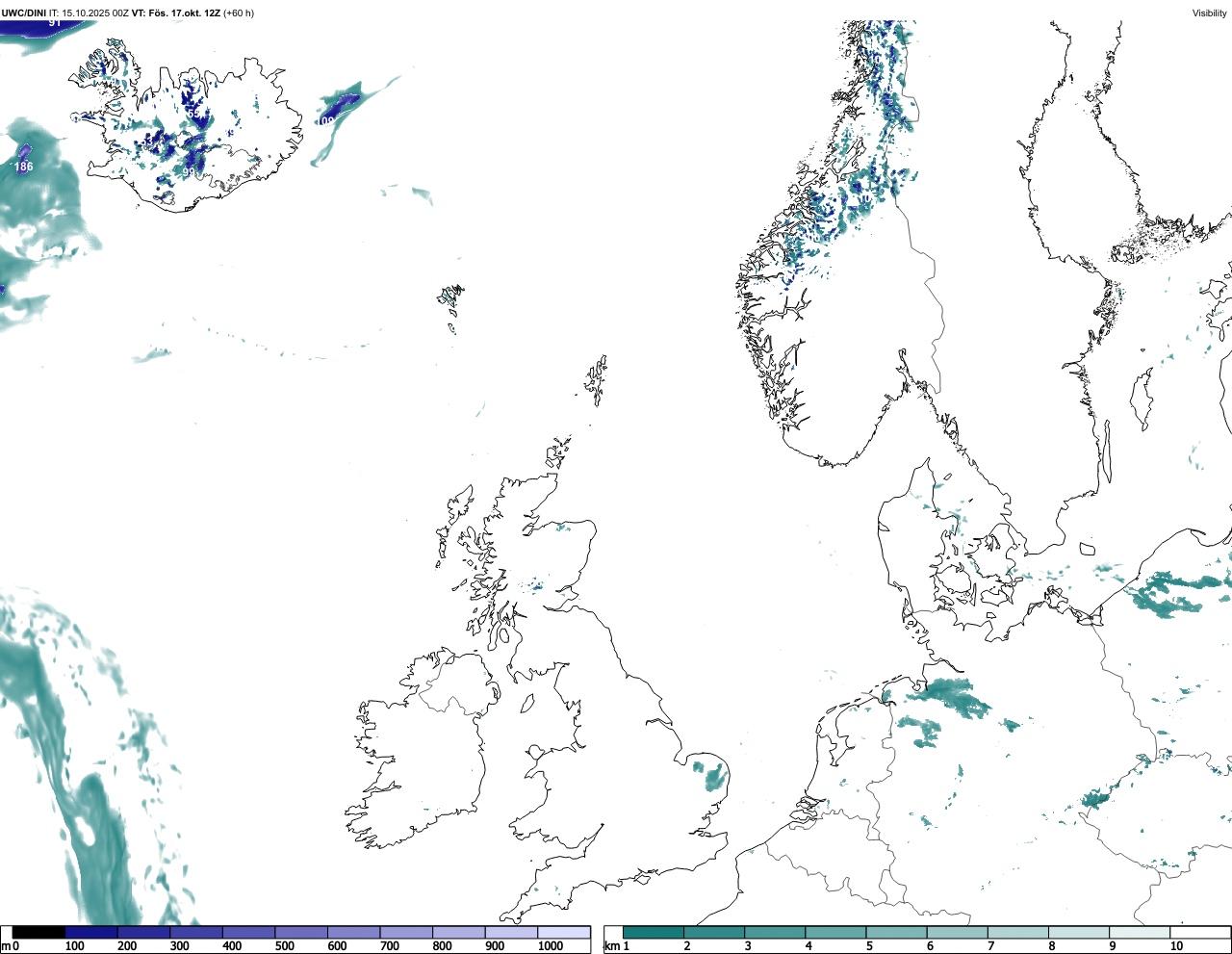Select the 2–3 km legend swatch
The width and height of the screenshot is (1232, 954).
714,932
